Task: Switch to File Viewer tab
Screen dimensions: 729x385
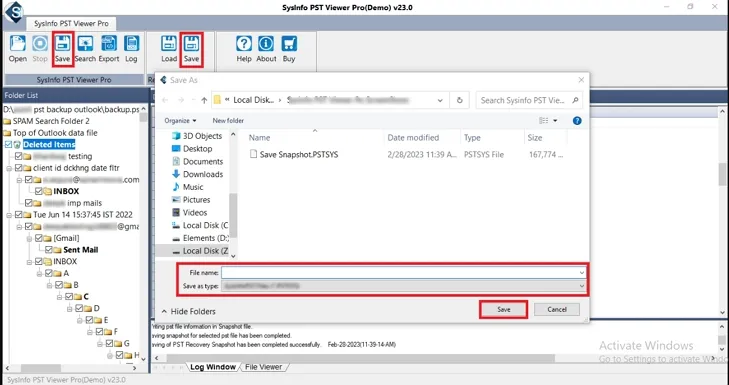Action: (264, 367)
